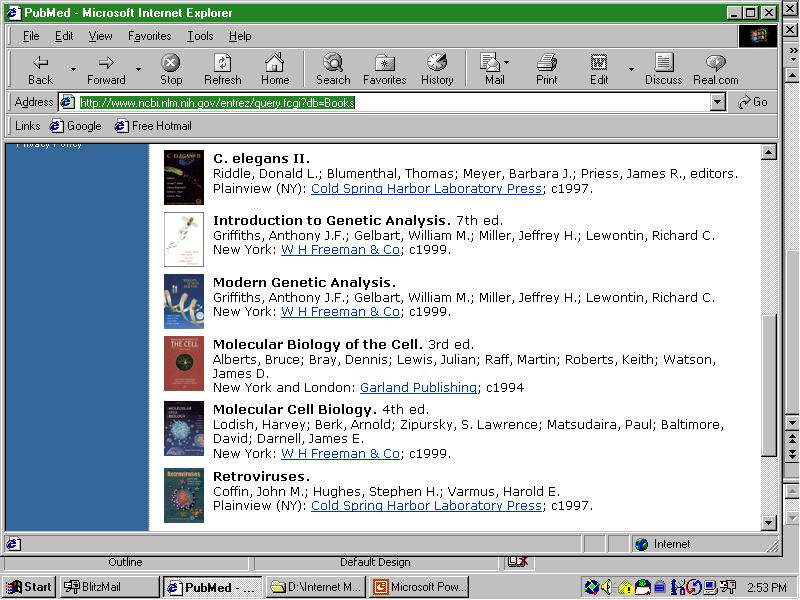Click the Molecular Cell Biology book cover
Image resolution: width=800 pixels, height=600 pixels.
pyautogui.click(x=184, y=428)
